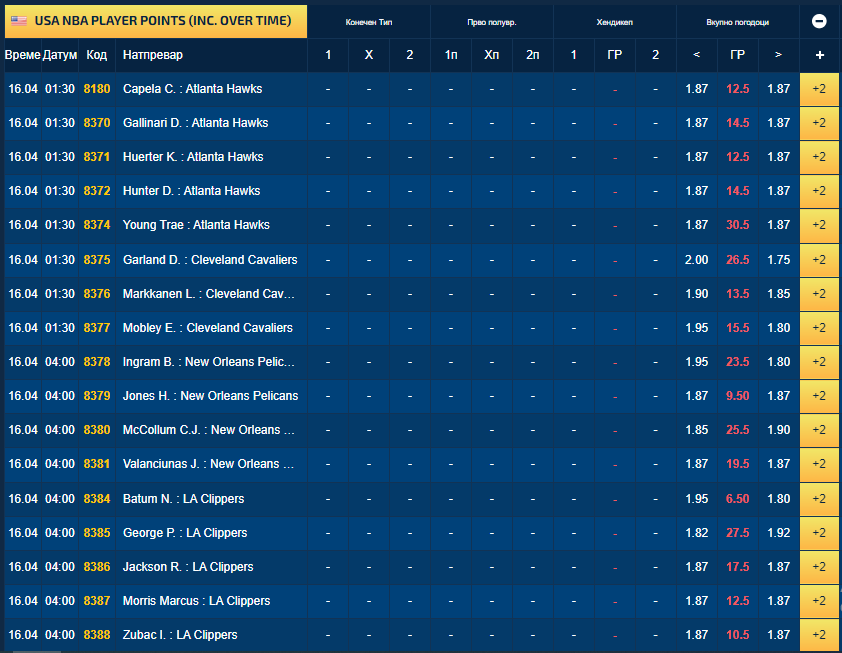
Task: Click the Код column header
Action: click(x=97, y=55)
